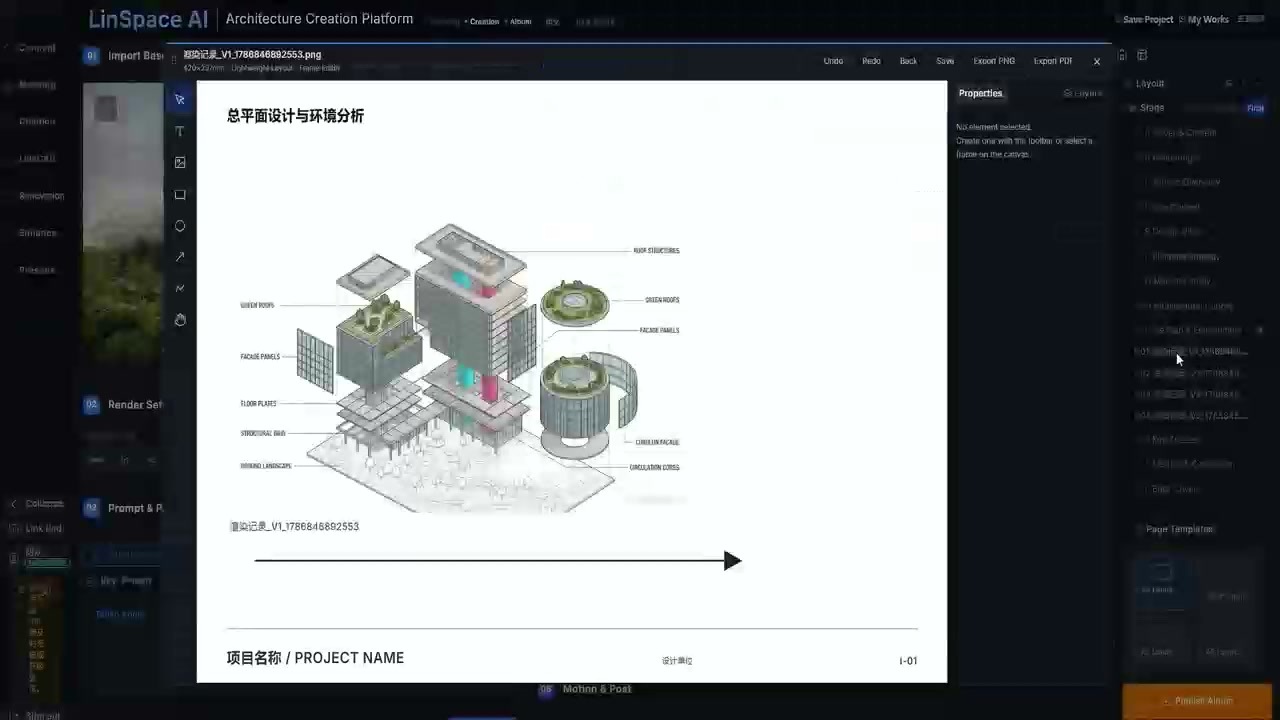Switch to the Layers tab

pyautogui.click(x=1083, y=93)
